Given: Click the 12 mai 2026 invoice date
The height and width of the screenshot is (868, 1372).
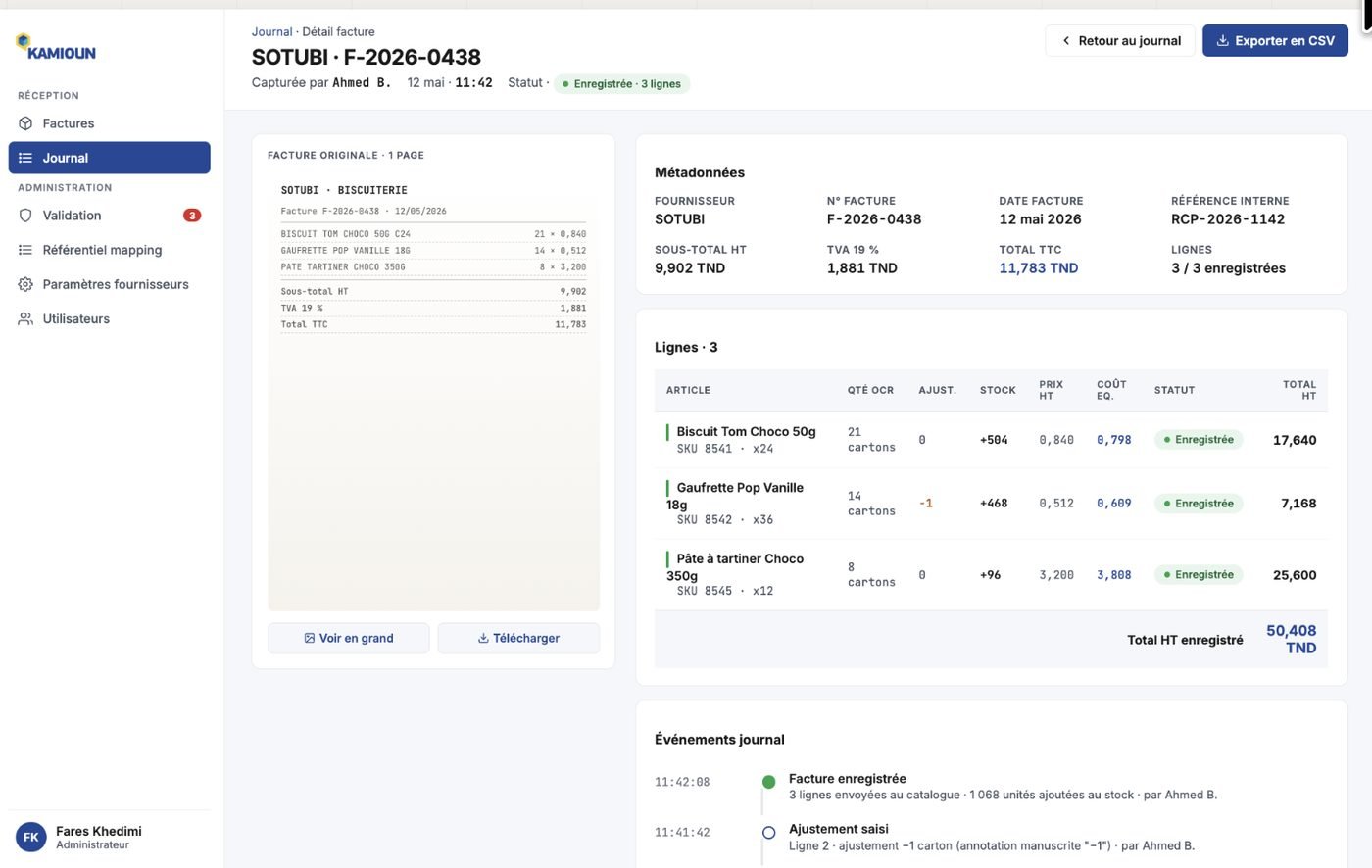Looking at the screenshot, I should coord(1040,219).
